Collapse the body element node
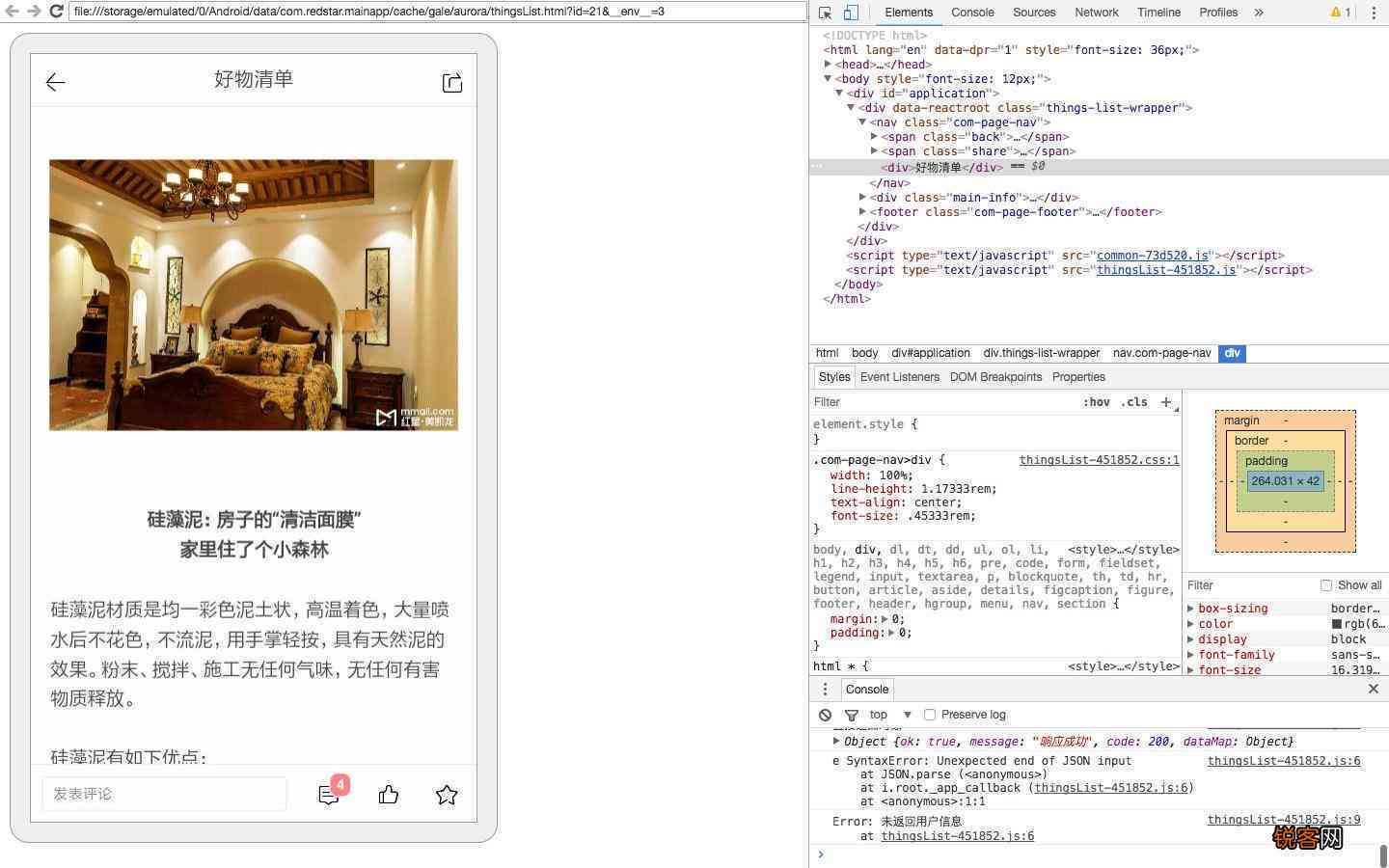This screenshot has height=868, width=1389. [x=828, y=79]
